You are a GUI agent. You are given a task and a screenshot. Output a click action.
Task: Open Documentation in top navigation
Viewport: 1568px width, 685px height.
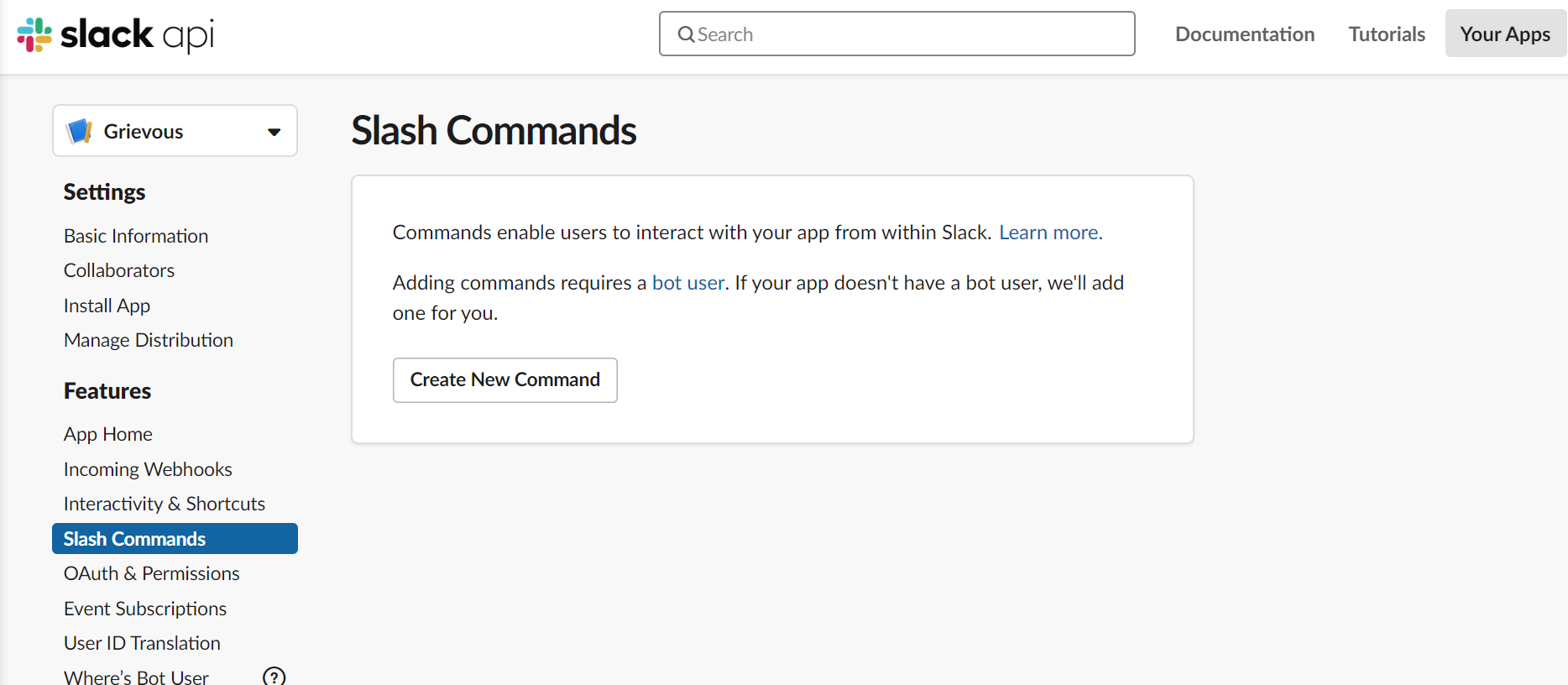click(1245, 34)
